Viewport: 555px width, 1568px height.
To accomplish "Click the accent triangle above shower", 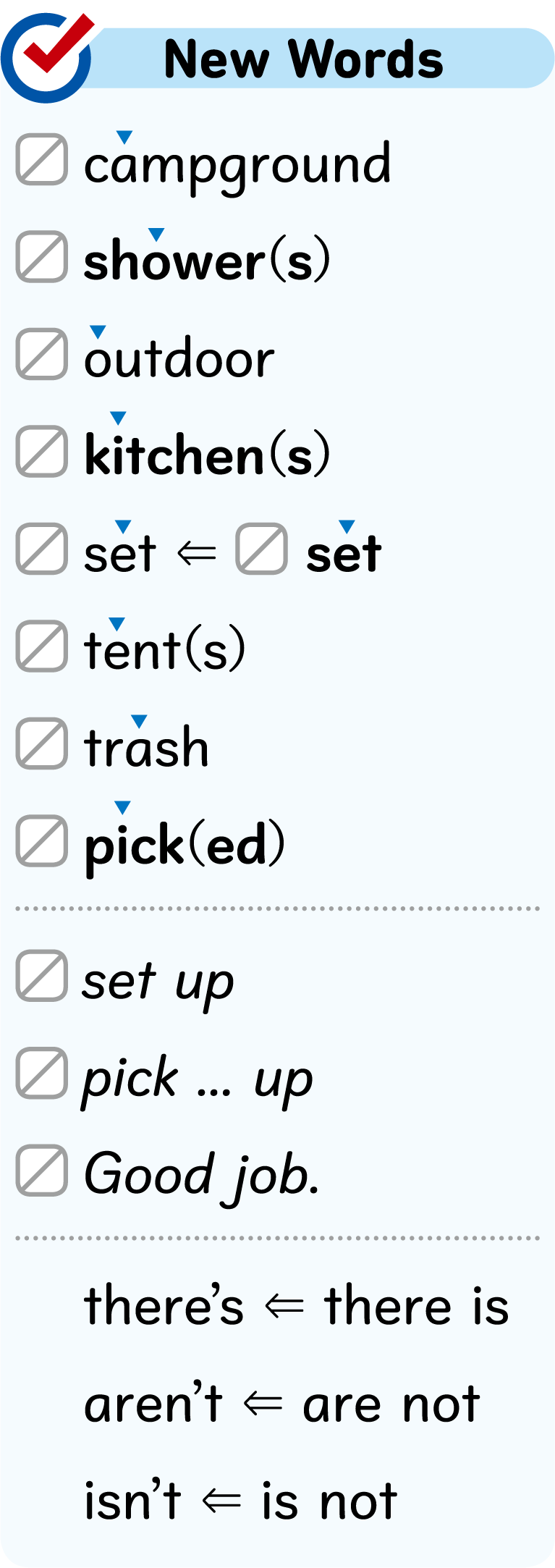I will [x=156, y=234].
